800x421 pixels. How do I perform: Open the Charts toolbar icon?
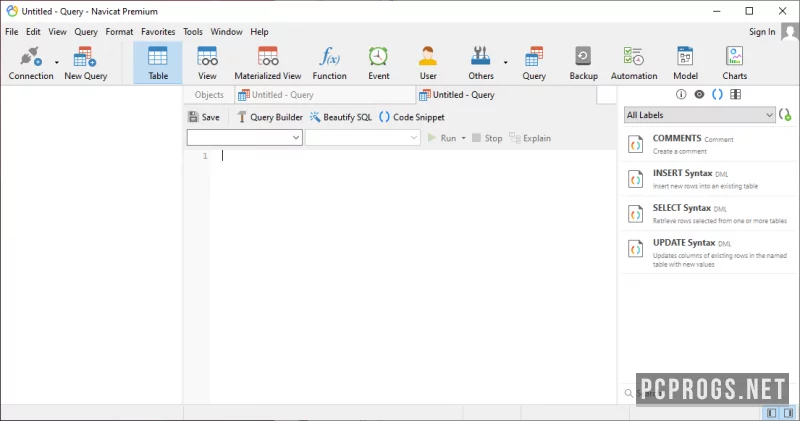point(734,63)
